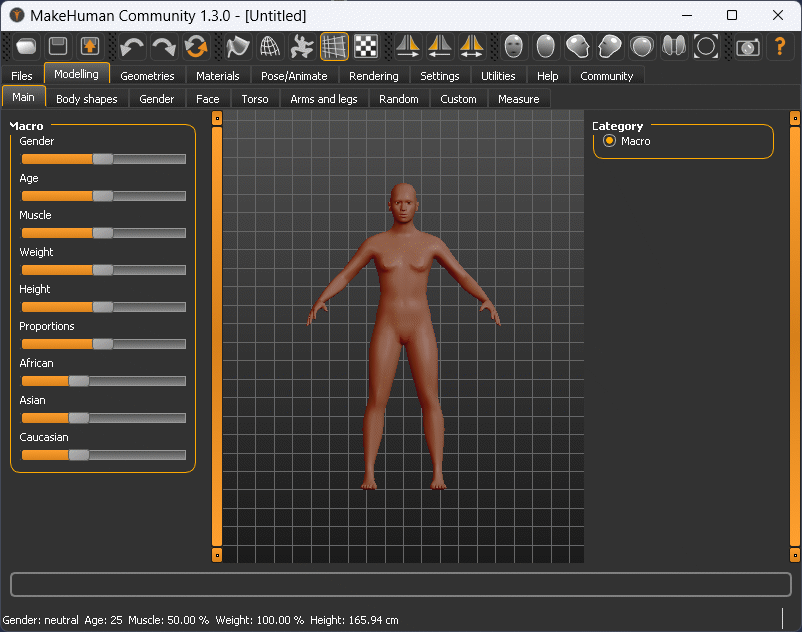Toggle wireframe mesh icon
The image size is (802, 632).
tap(270, 47)
